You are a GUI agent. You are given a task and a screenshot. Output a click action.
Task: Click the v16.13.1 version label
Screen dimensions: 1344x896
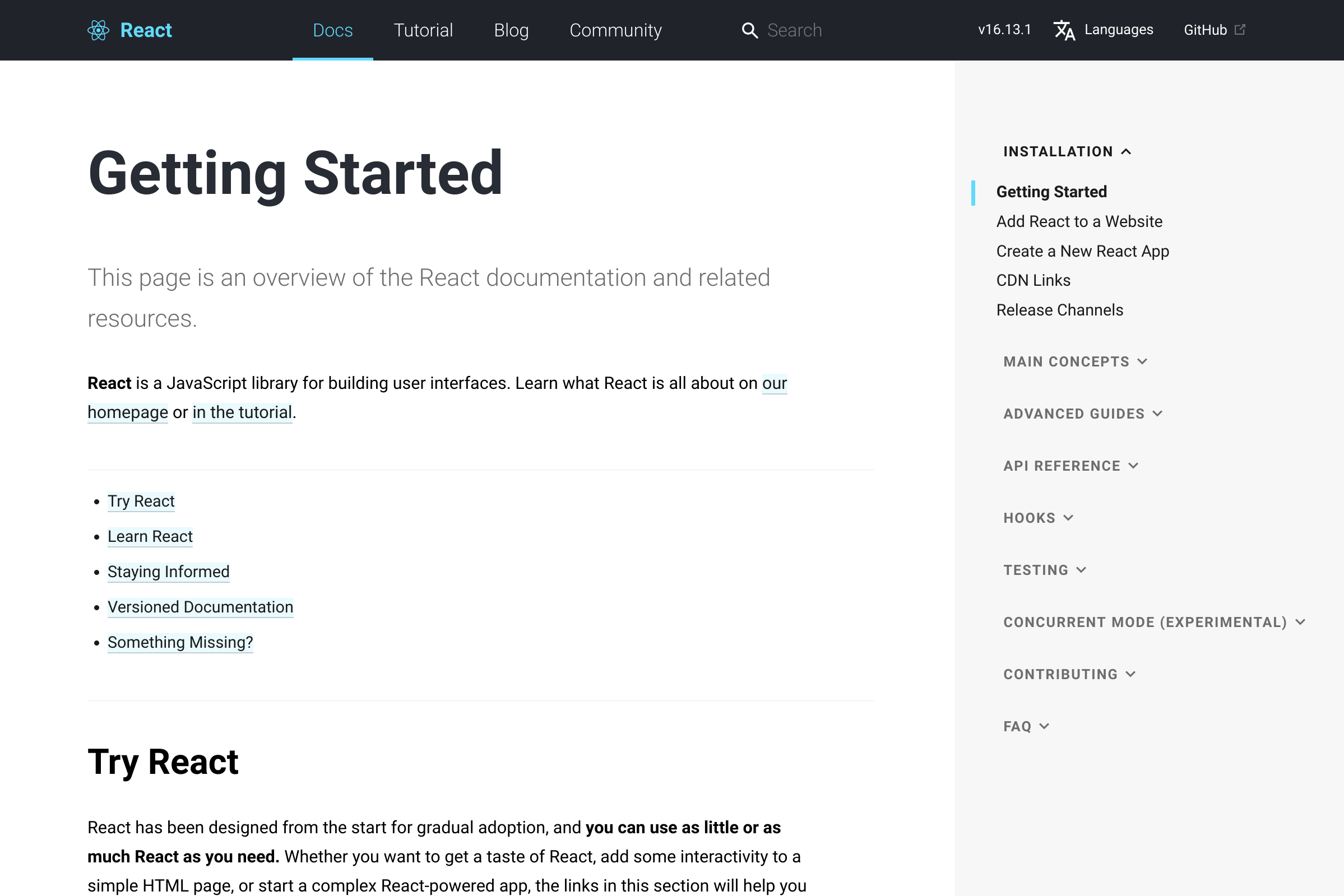1004,29
